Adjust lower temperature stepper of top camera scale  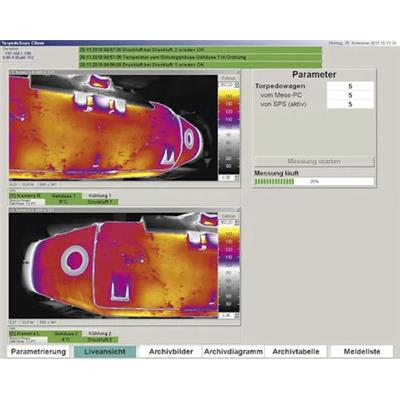tap(237, 178)
